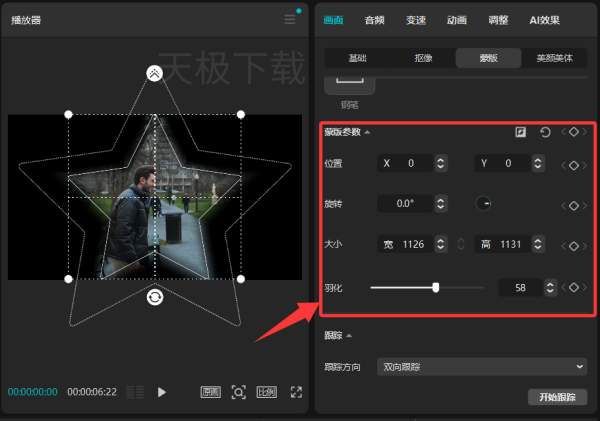
Task: Click the 开始跟踪 button
Action: click(558, 397)
